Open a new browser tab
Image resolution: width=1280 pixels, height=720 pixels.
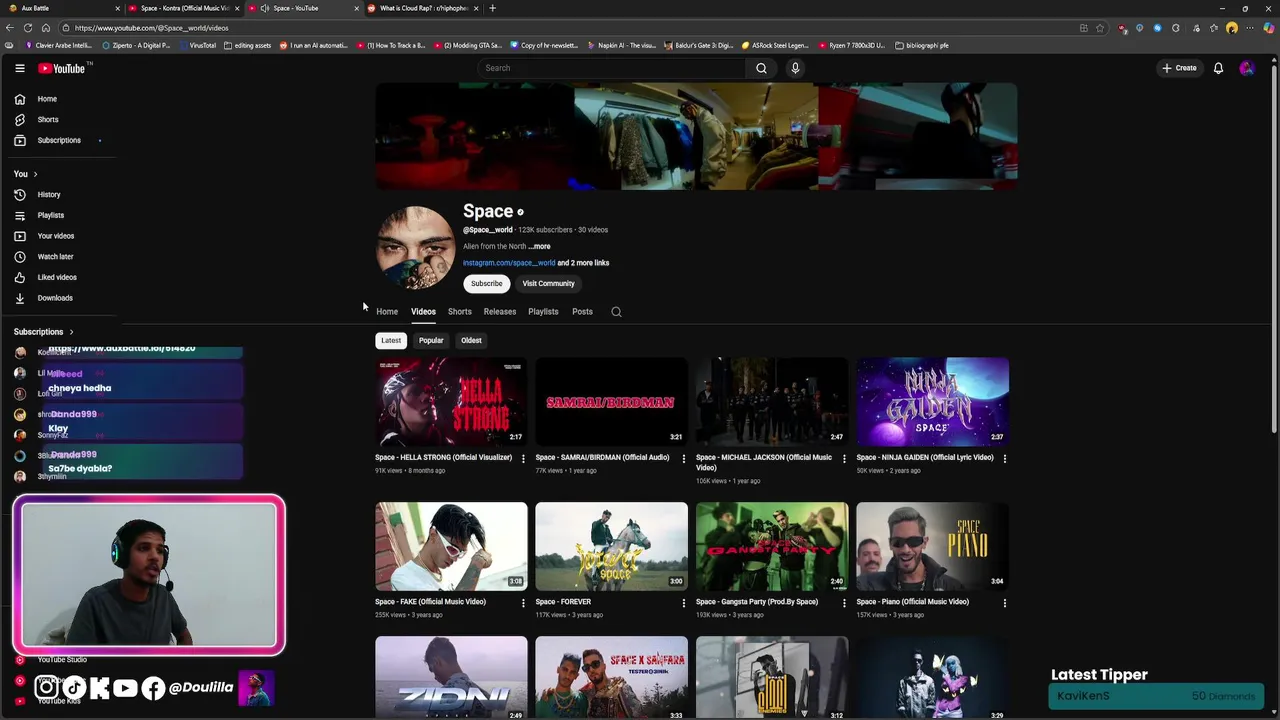pos(492,8)
